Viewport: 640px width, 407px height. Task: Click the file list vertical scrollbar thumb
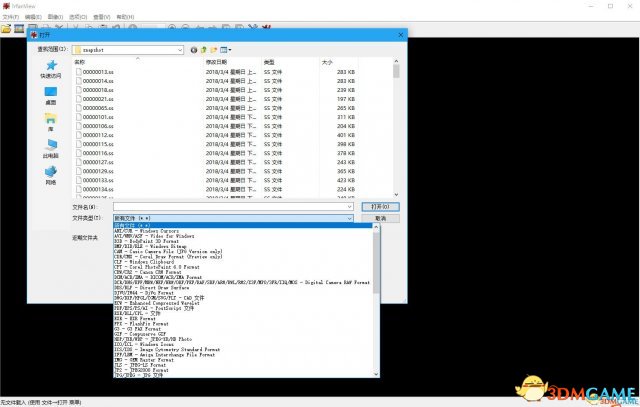[x=396, y=71]
